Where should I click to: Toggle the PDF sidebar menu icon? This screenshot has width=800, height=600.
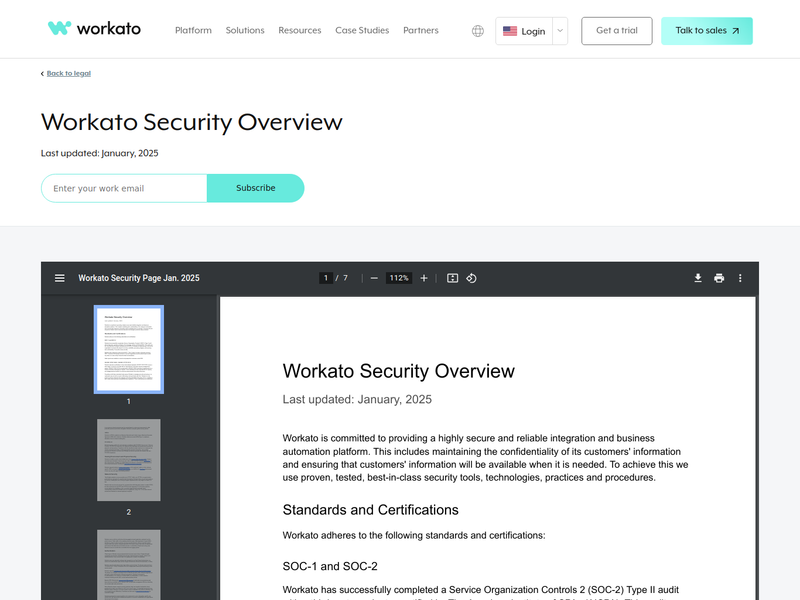point(60,278)
